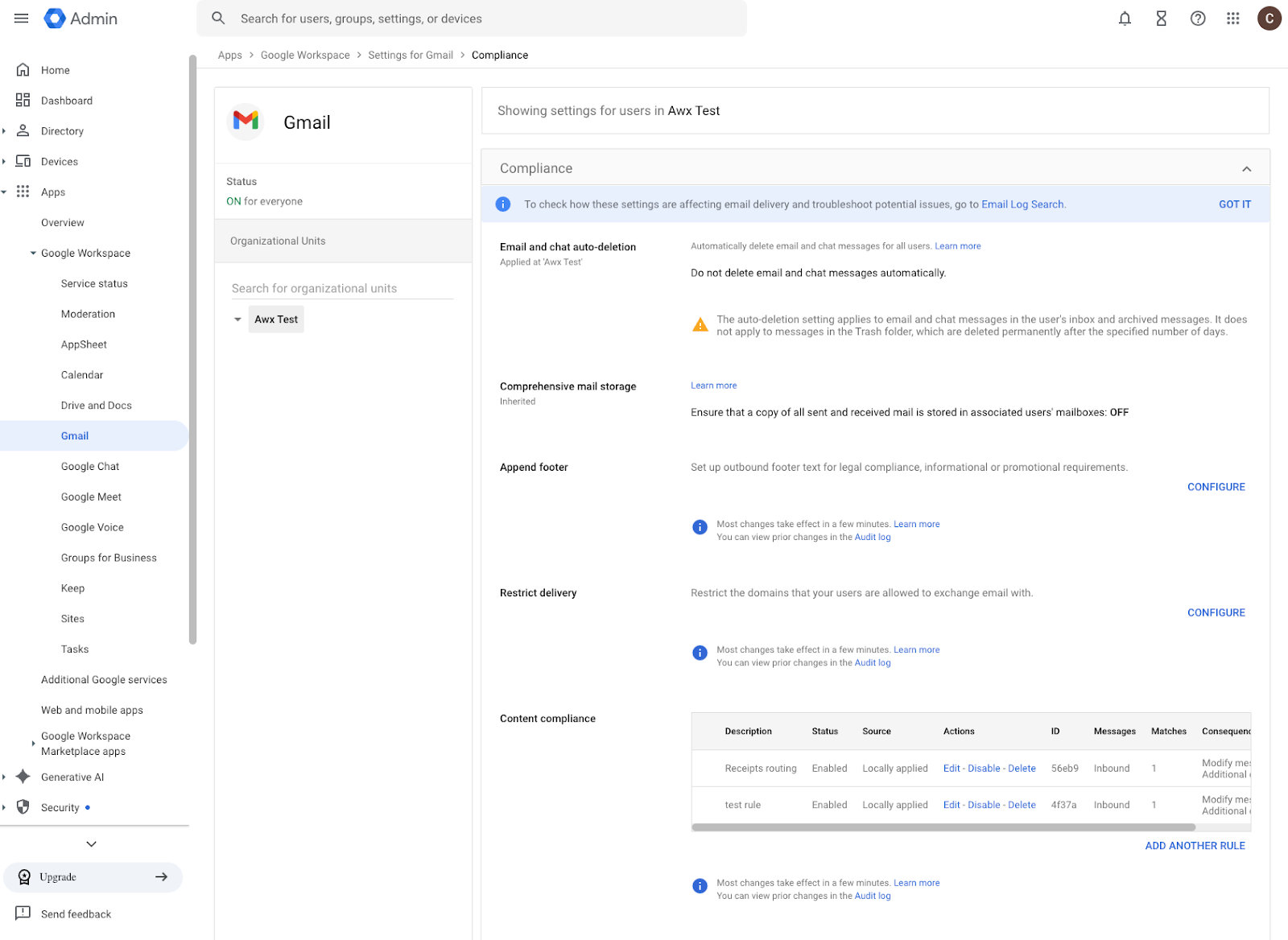Open Calendar settings in sidebar
Screen dimensions: 1288x940
point(82,375)
